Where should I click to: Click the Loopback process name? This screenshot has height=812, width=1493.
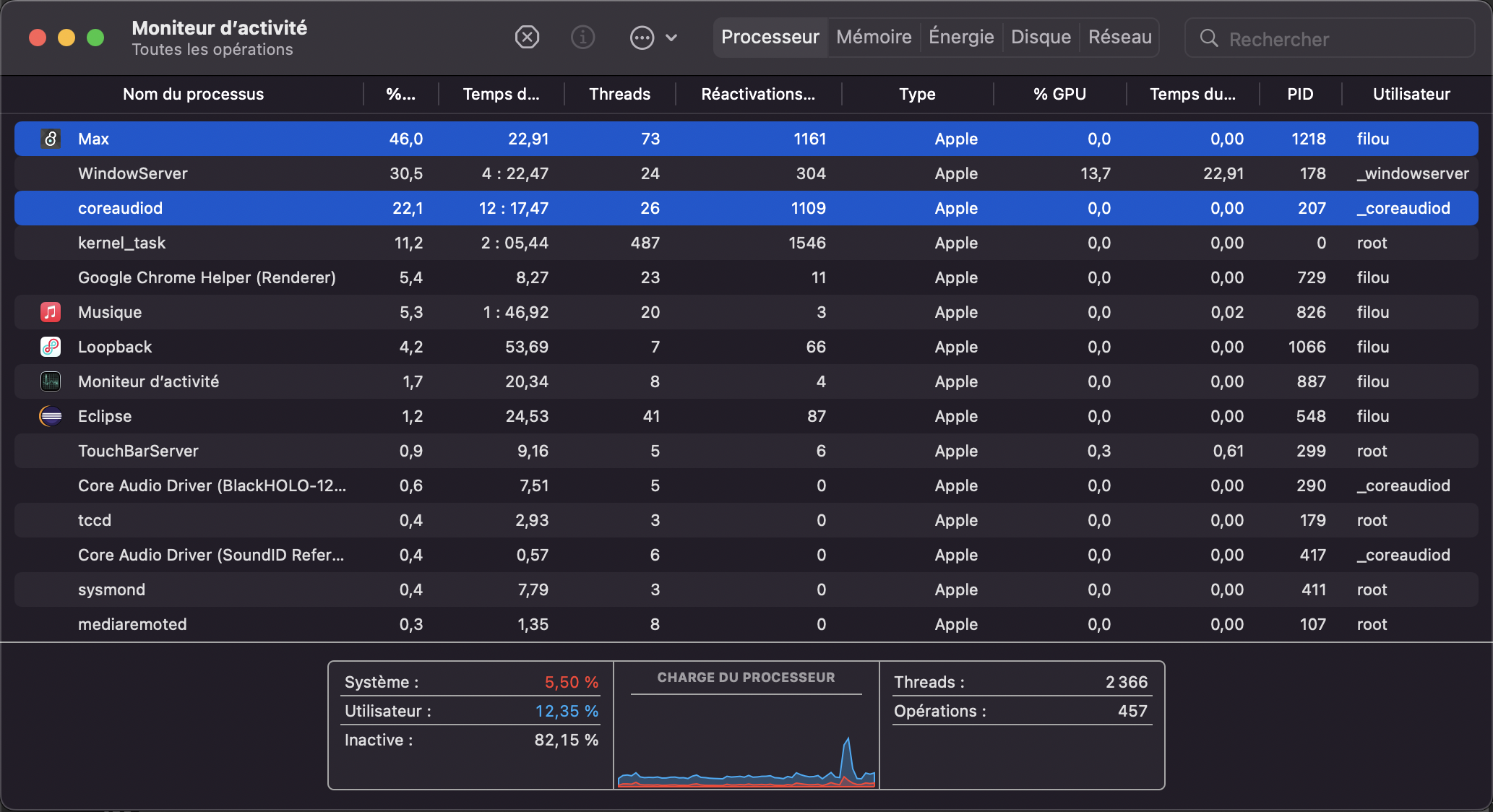click(x=115, y=347)
